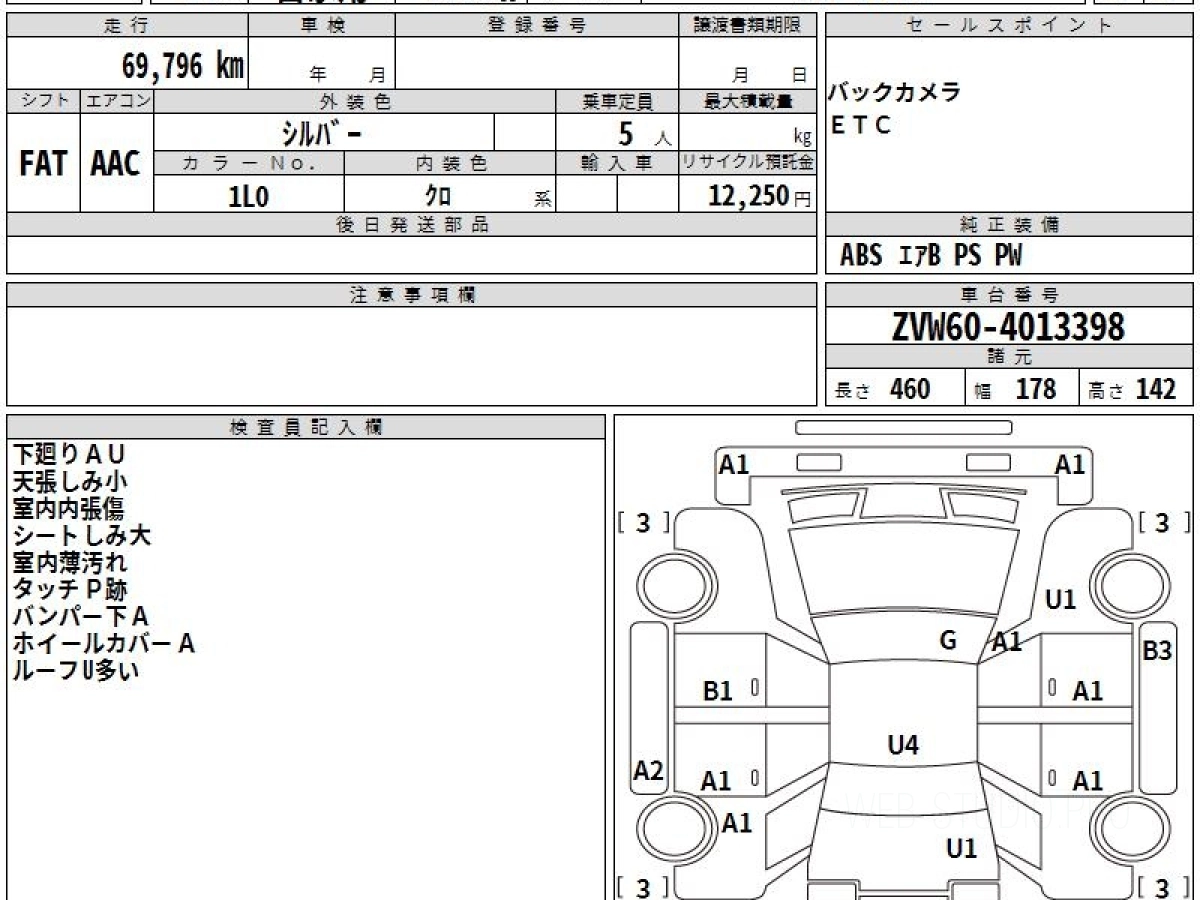The height and width of the screenshot is (900, 1200).
Task: Select the ETC sales point text
Action: coord(861,126)
